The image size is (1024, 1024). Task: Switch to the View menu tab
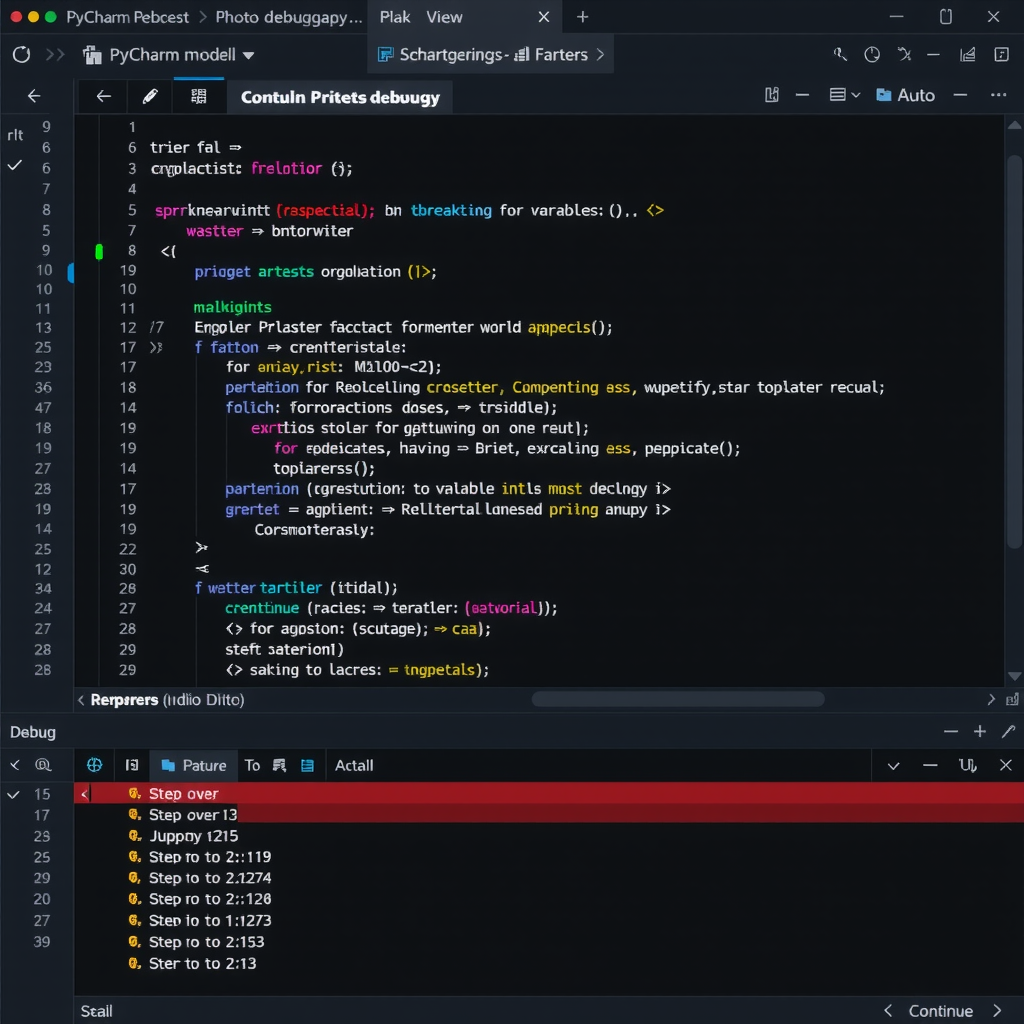point(445,16)
